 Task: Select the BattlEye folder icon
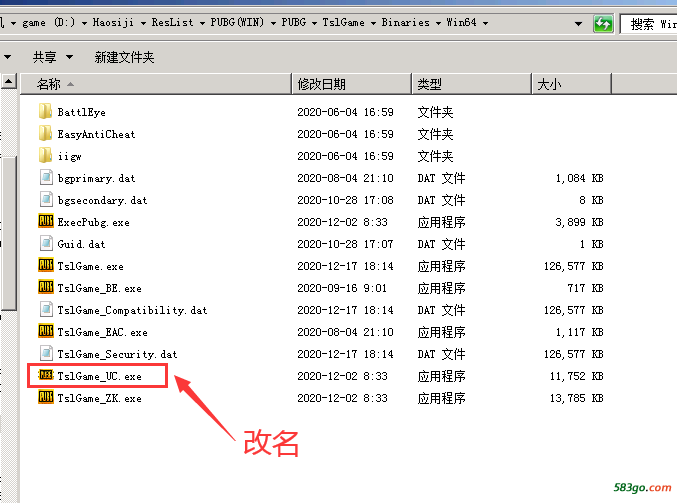45,111
